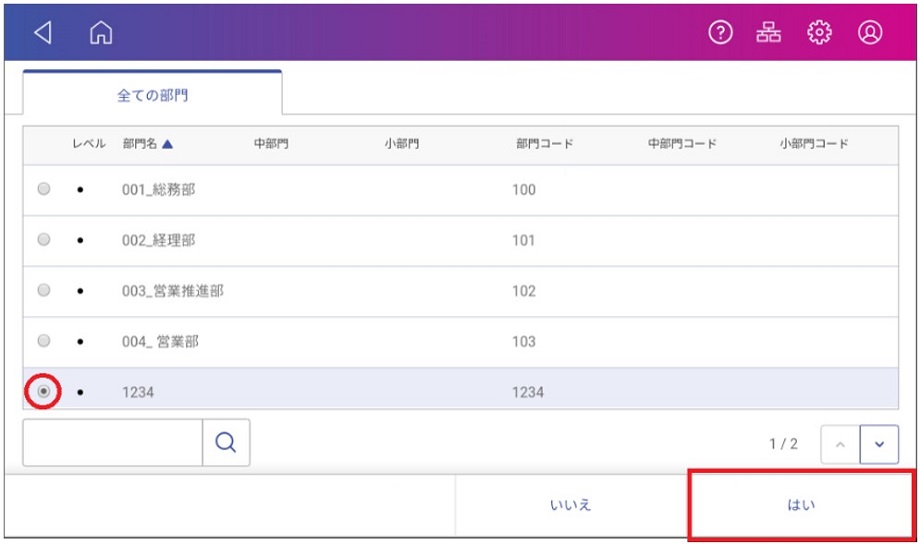This screenshot has width=920, height=544.
Task: Select the 1234 department radio button
Action: [x=43, y=391]
